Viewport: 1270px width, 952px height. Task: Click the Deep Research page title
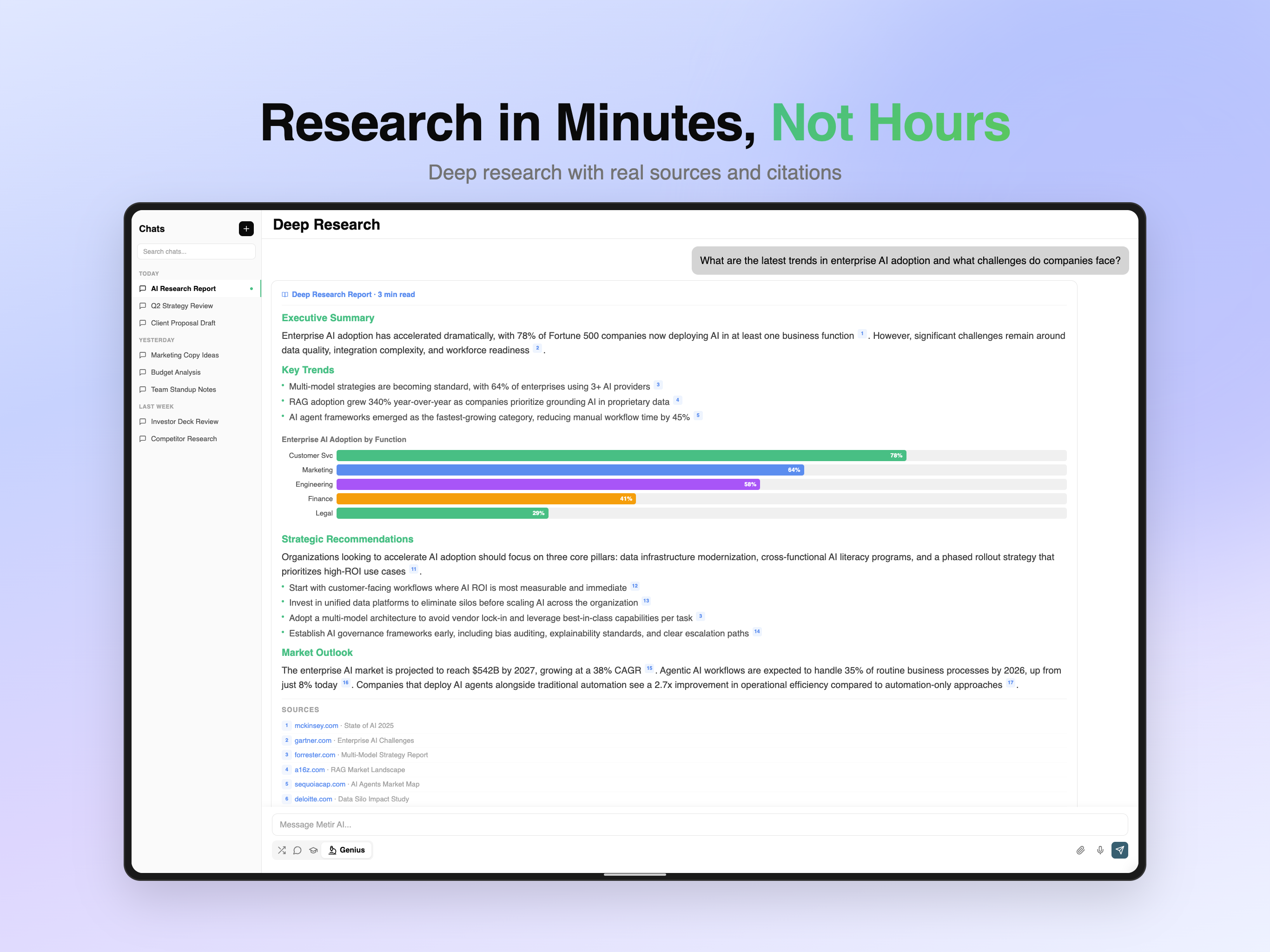pos(326,225)
